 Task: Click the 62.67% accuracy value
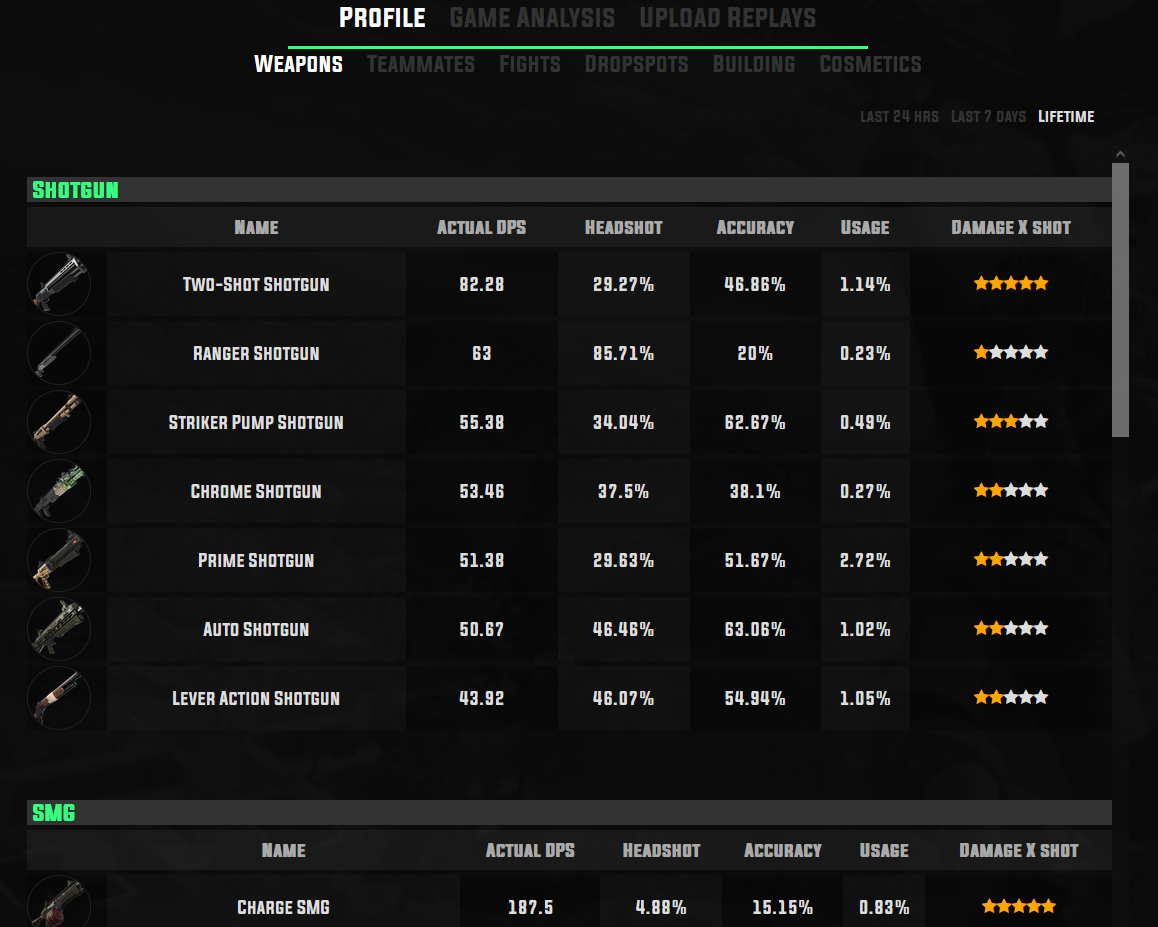point(755,423)
